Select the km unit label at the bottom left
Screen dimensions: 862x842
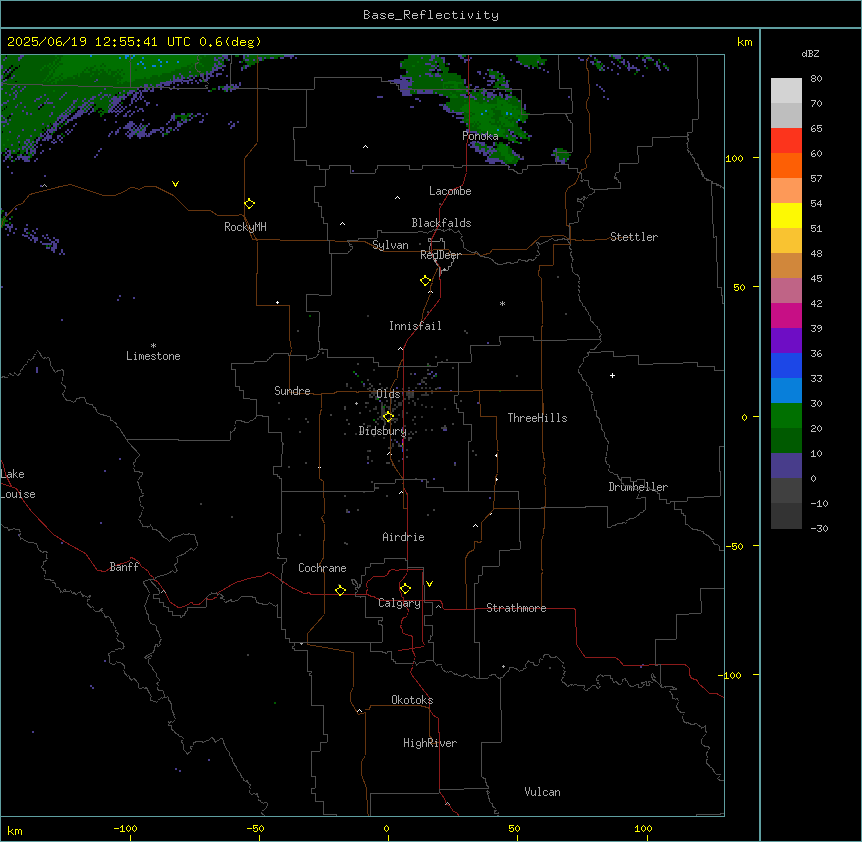click(15, 831)
